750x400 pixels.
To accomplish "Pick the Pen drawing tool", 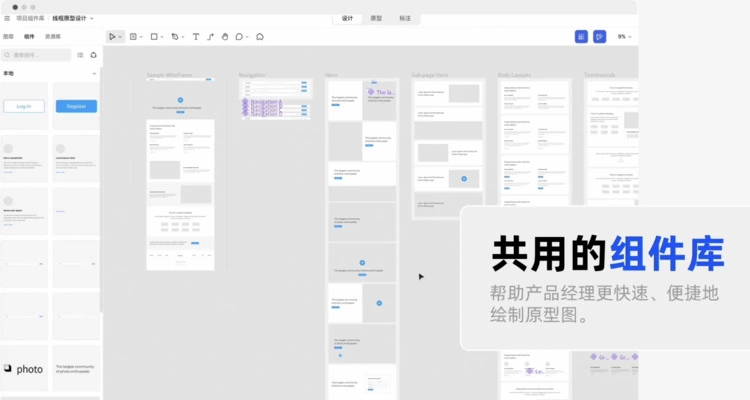I will [174, 37].
